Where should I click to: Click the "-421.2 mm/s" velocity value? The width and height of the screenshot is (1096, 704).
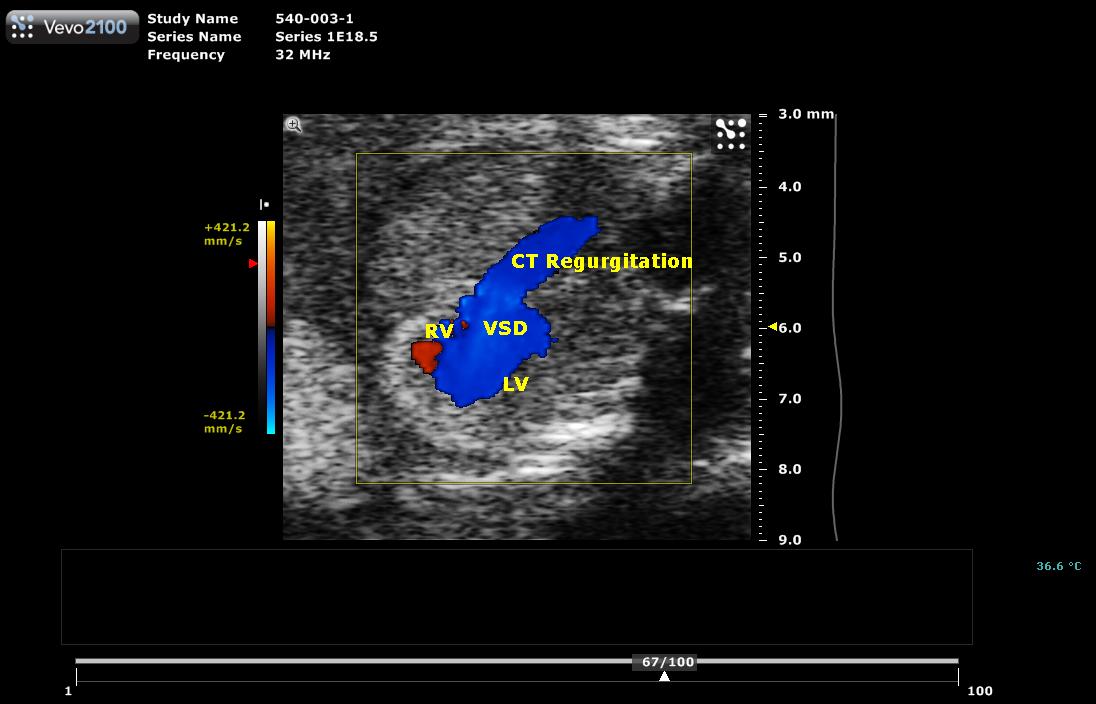point(224,422)
